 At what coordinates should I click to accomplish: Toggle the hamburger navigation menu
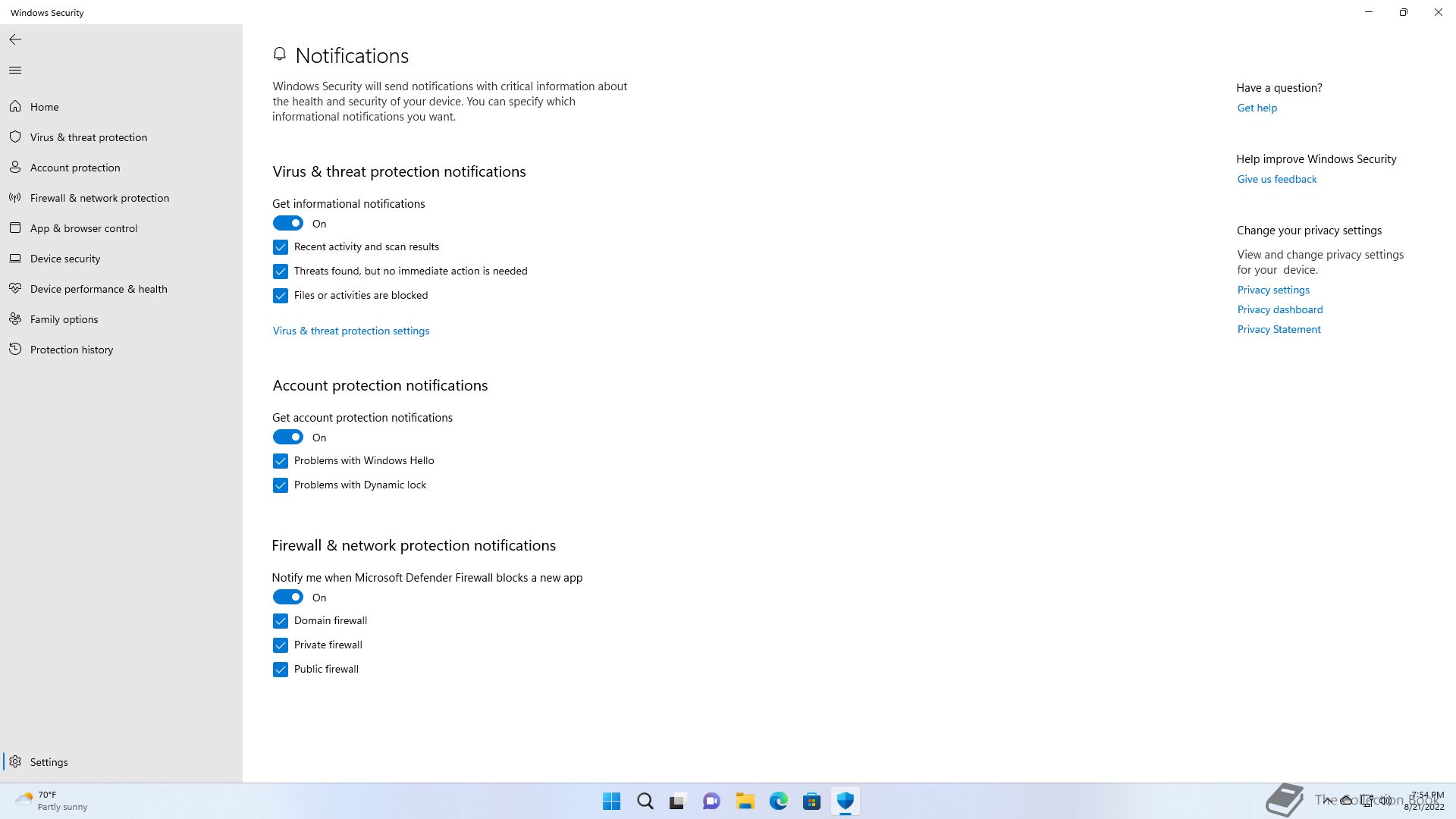tap(15, 71)
